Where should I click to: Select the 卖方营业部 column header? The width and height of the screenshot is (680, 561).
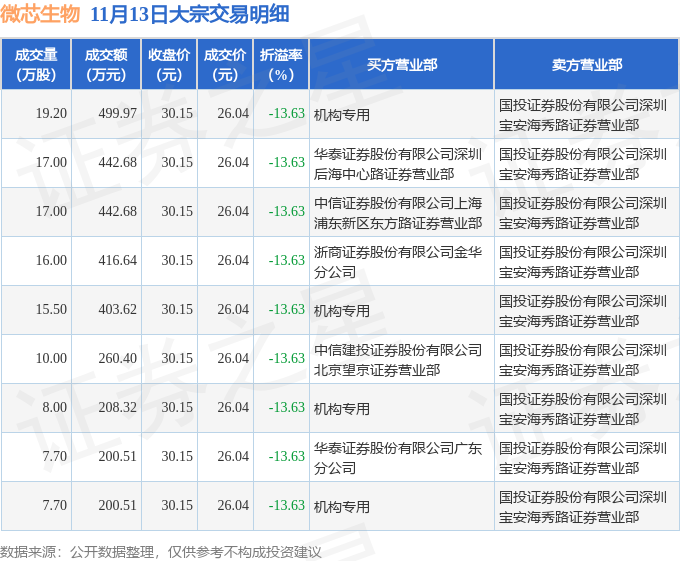(586, 64)
